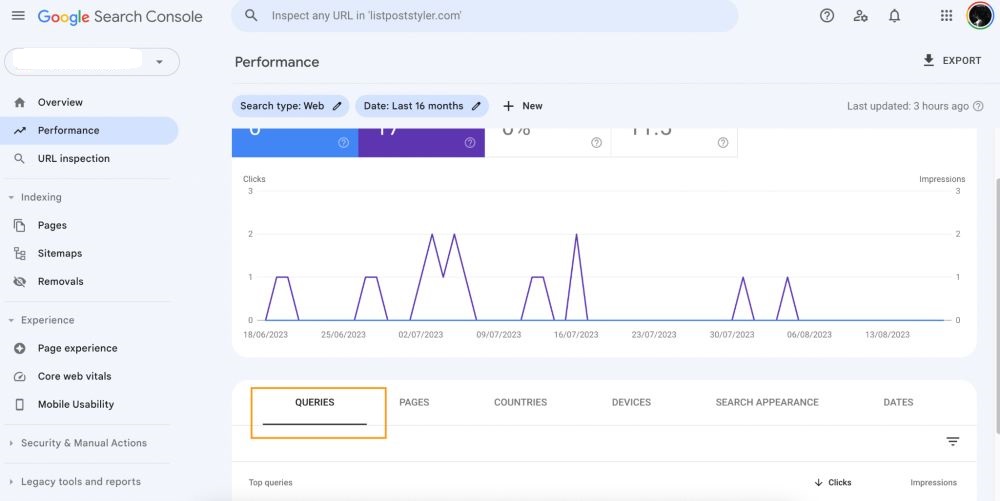Image resolution: width=1000 pixels, height=501 pixels.
Task: Click the Top queries column header
Action: 270,483
